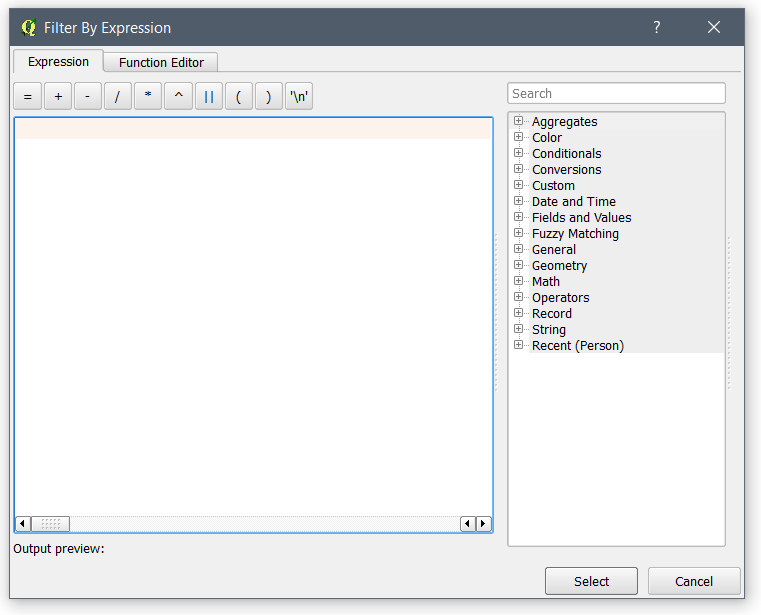The image size is (761, 615).
Task: Insert the minus operator
Action: click(x=88, y=97)
